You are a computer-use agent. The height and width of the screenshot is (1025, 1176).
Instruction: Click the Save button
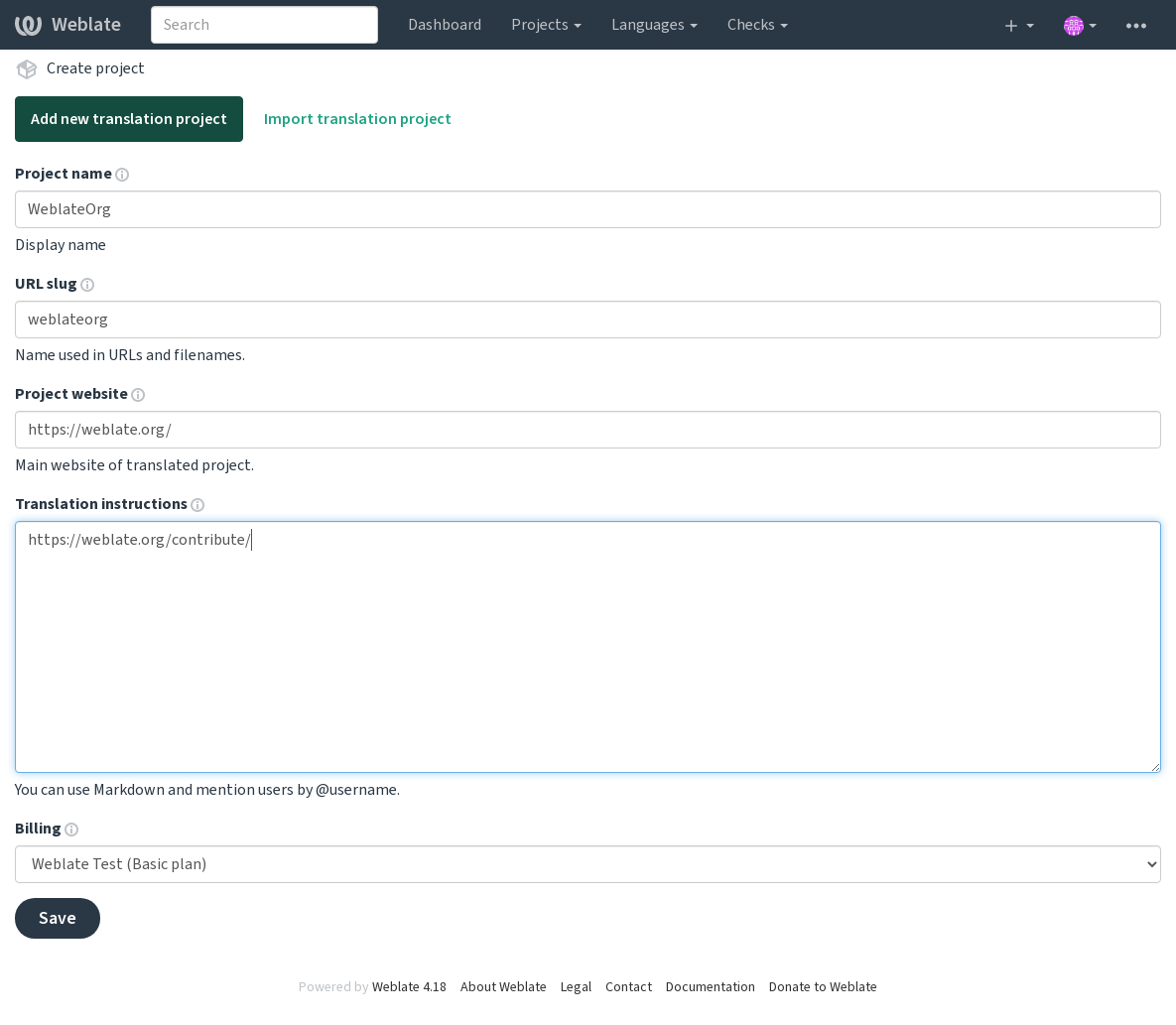[x=57, y=919]
